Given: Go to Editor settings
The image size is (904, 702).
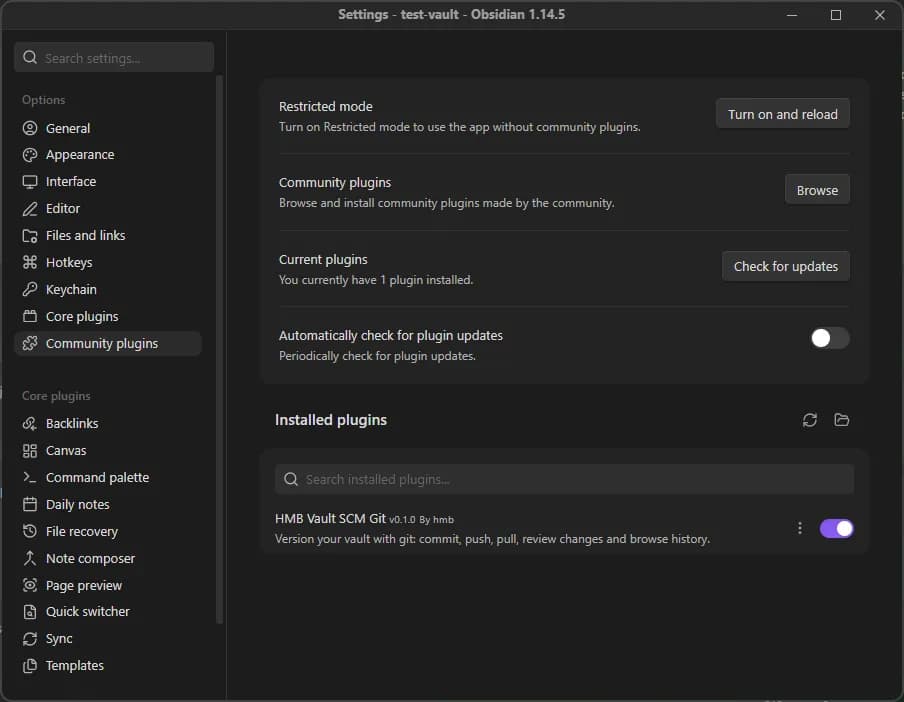Looking at the screenshot, I should [x=108, y=209].
